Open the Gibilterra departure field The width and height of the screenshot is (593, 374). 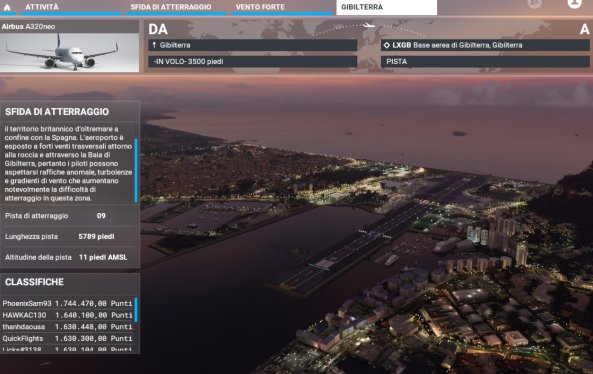click(x=253, y=45)
